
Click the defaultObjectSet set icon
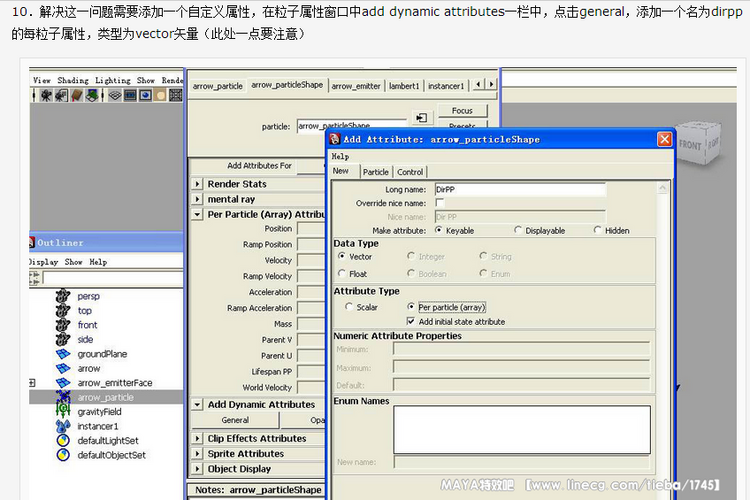tap(63, 455)
